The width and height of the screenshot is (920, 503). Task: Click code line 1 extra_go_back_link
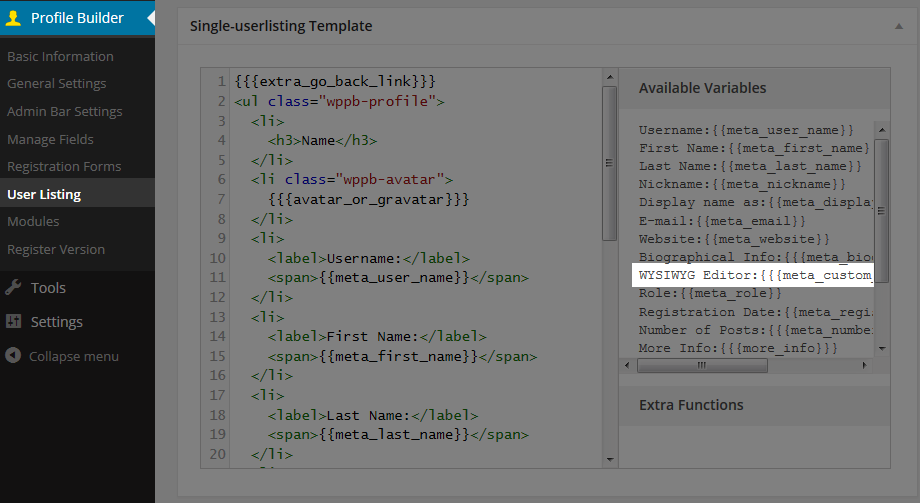[x=335, y=81]
